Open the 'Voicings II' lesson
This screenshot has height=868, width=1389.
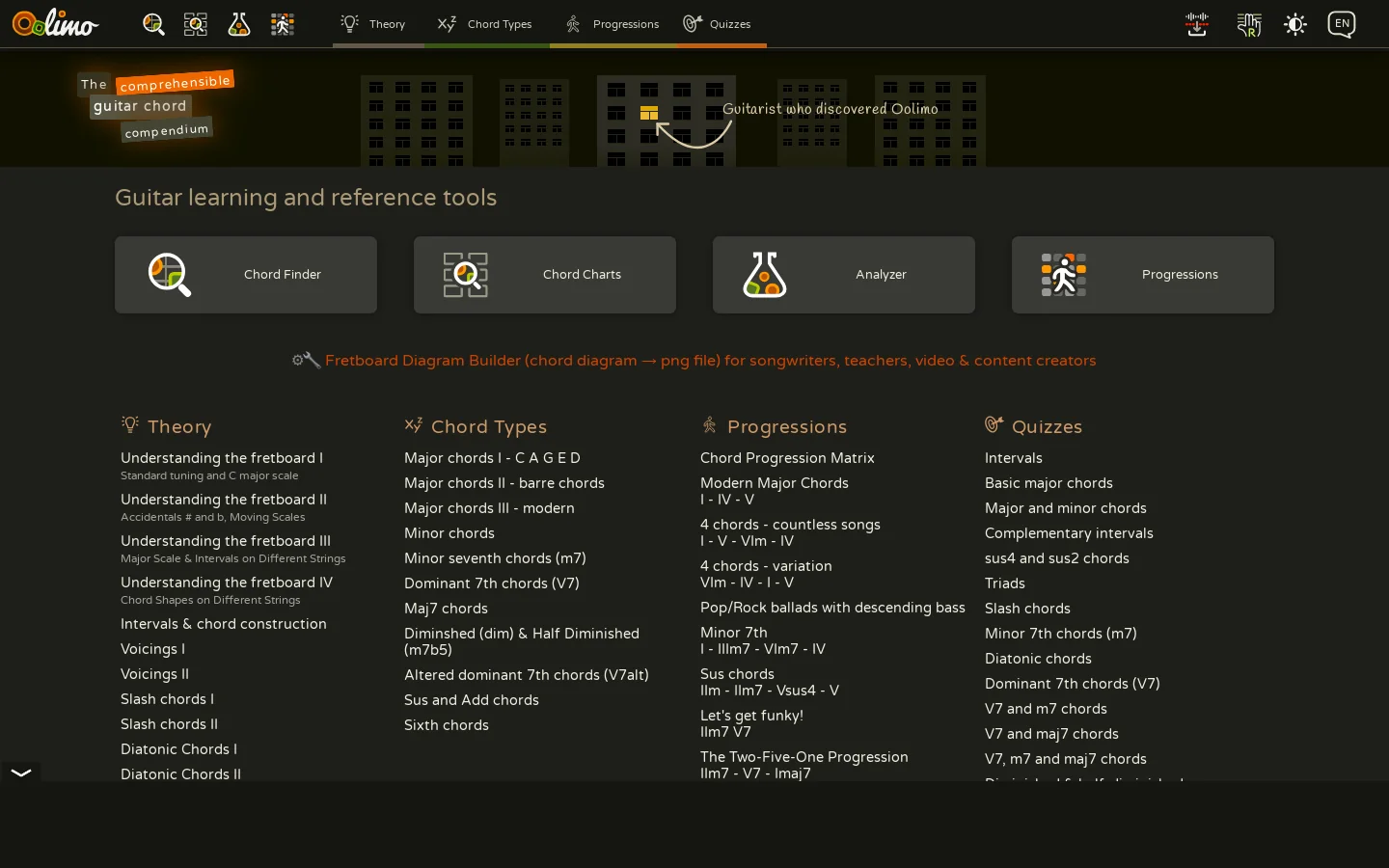point(154,674)
